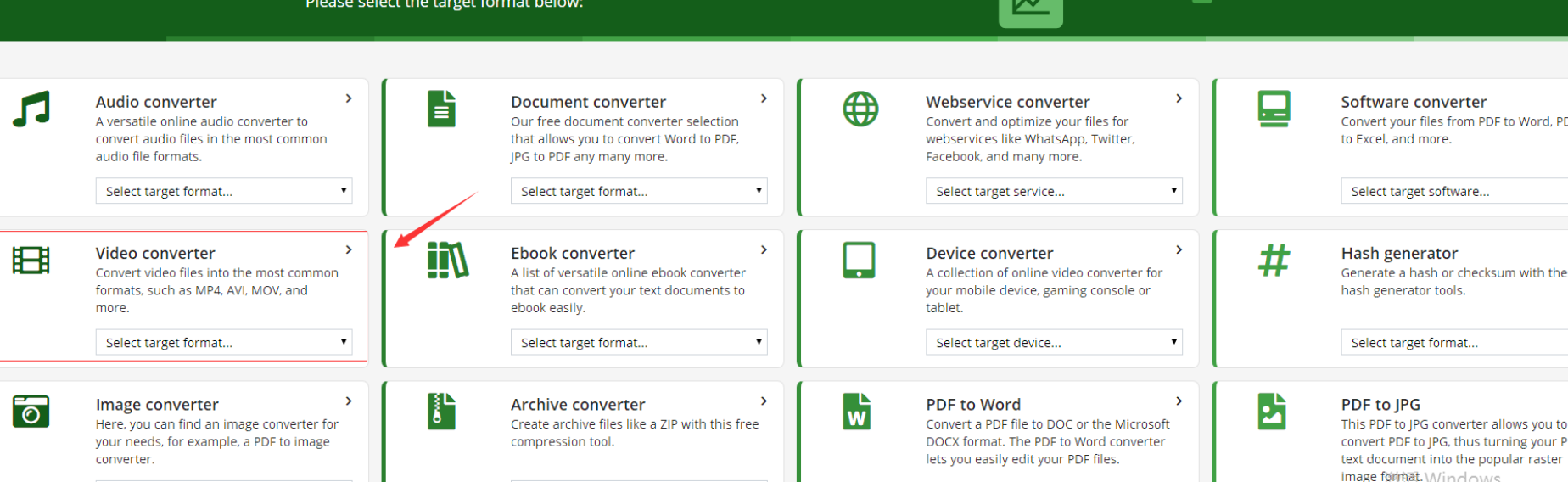This screenshot has width=1568, height=482.
Task: Open Ebook converter target format dropdown
Action: pyautogui.click(x=639, y=342)
